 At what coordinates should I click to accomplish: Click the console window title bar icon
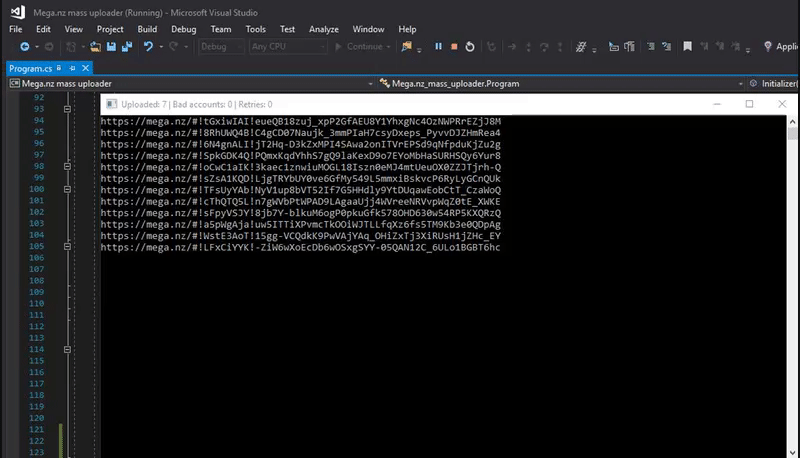[111, 104]
